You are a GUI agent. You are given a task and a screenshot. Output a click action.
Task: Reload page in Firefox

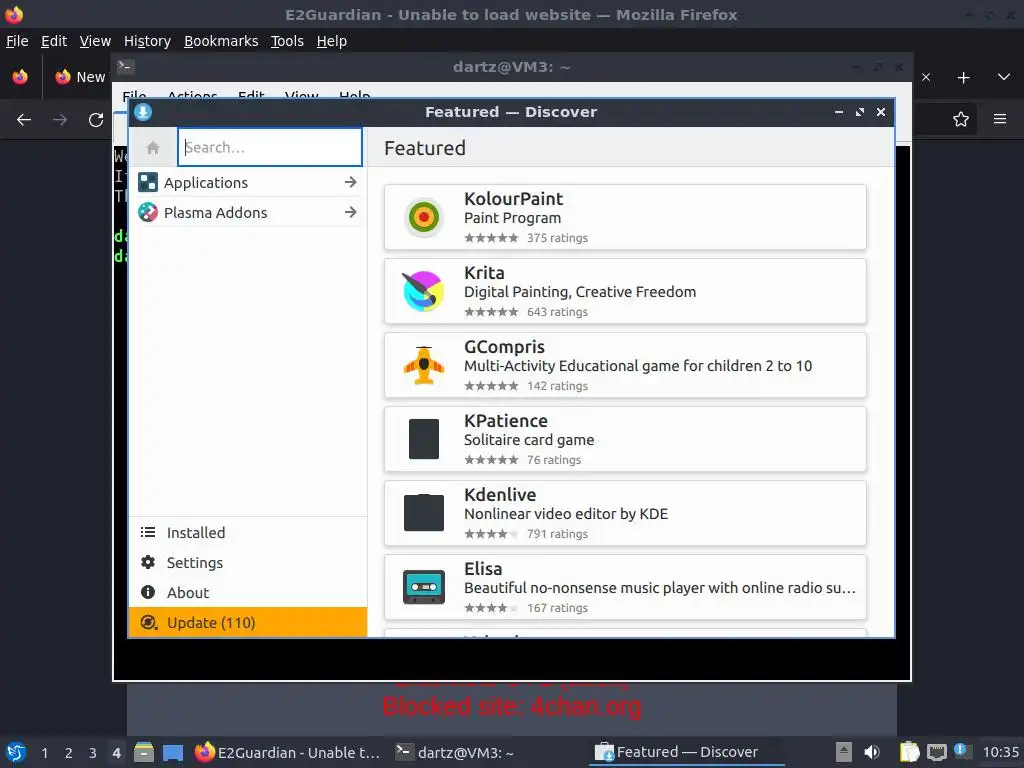96,120
